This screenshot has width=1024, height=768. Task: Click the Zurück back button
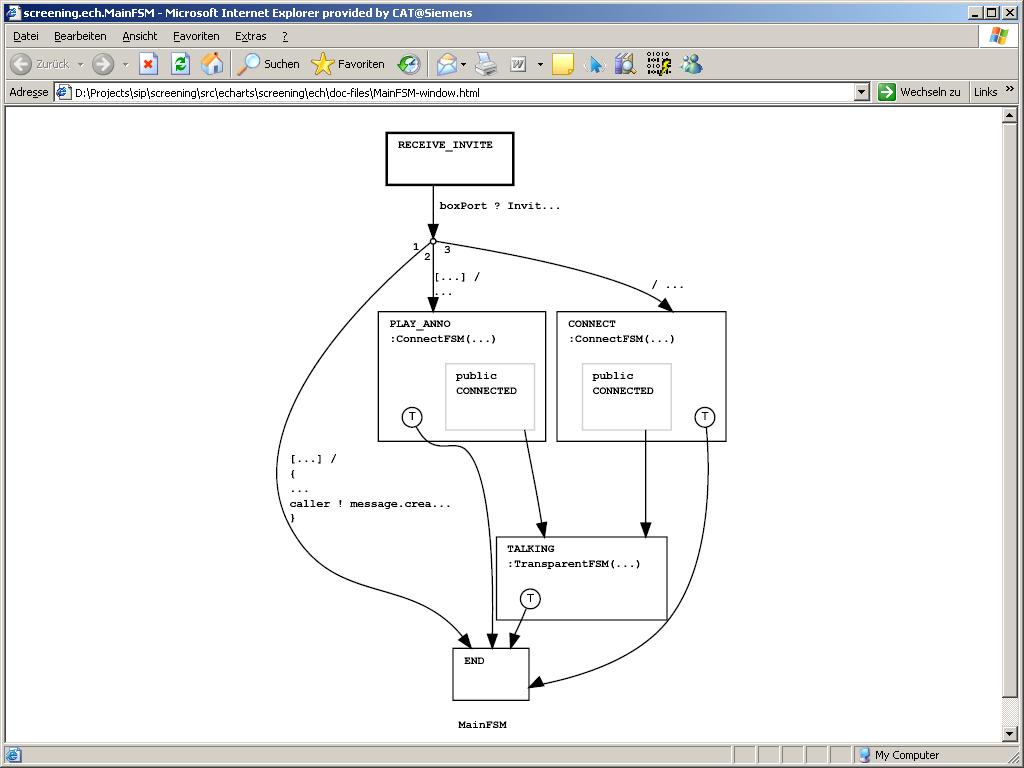40,64
